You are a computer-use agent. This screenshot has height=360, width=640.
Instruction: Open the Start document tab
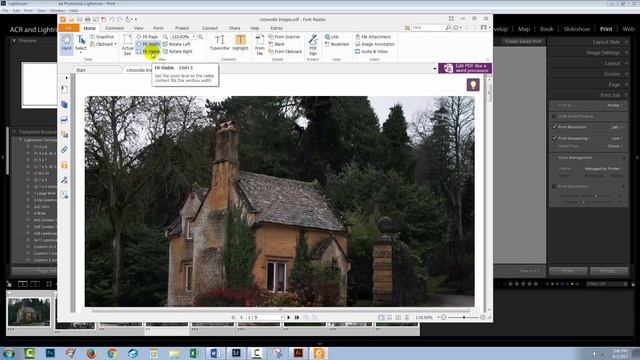(x=81, y=70)
